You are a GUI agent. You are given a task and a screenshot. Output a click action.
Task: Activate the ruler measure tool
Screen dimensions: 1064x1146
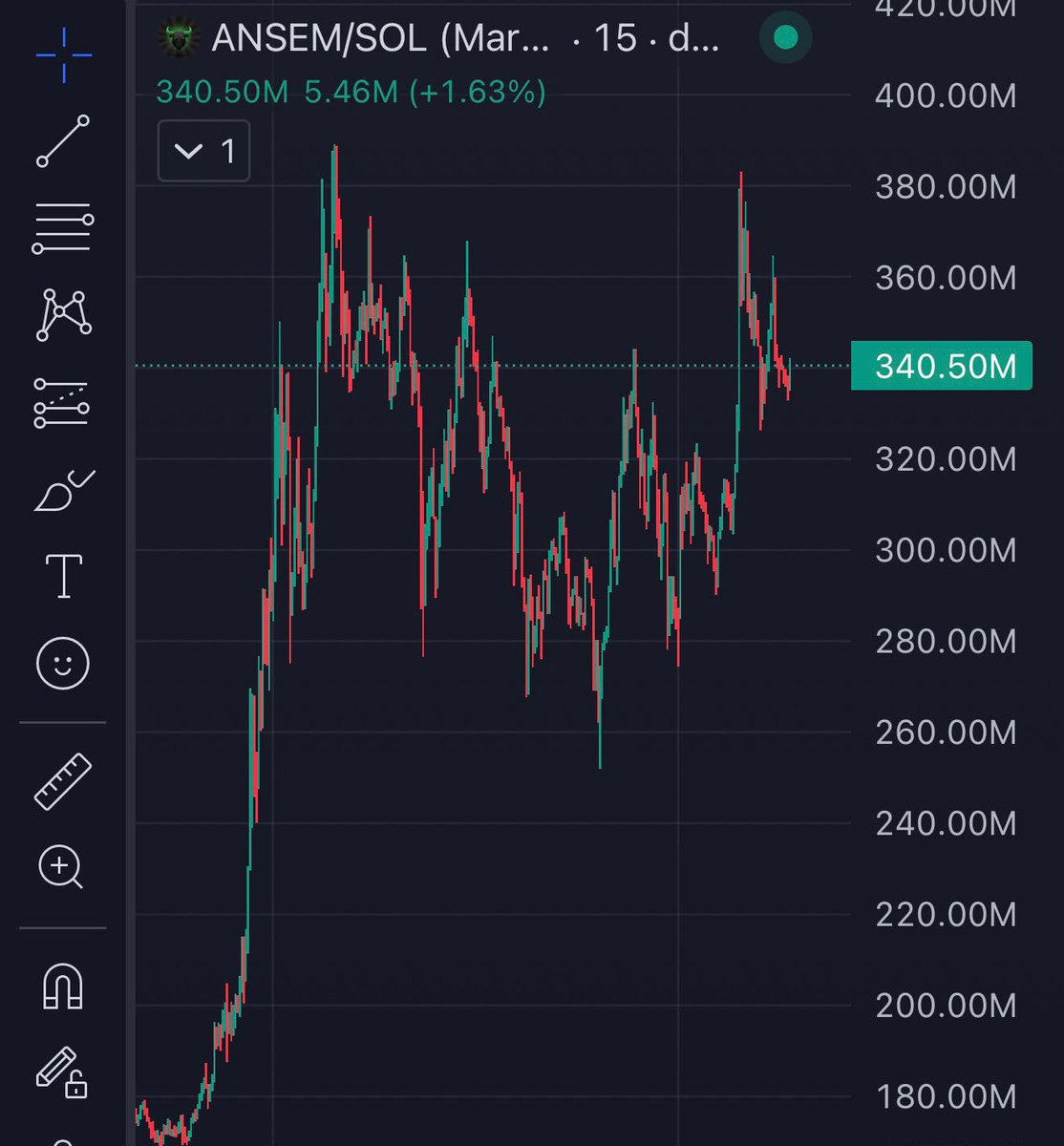click(63, 781)
